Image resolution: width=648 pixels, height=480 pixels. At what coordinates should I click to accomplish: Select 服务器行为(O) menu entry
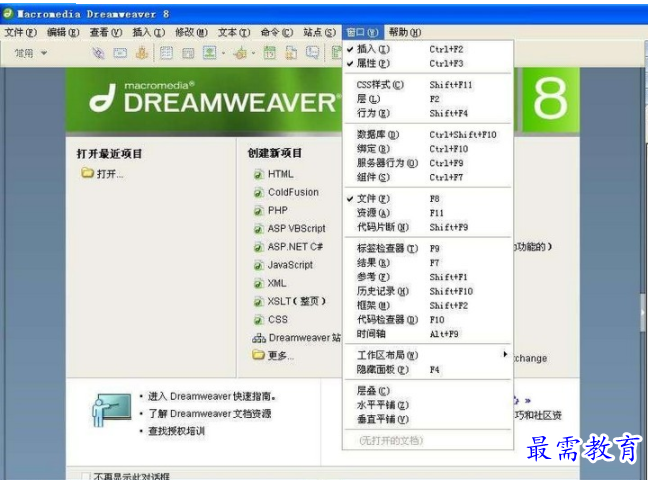coord(428,163)
